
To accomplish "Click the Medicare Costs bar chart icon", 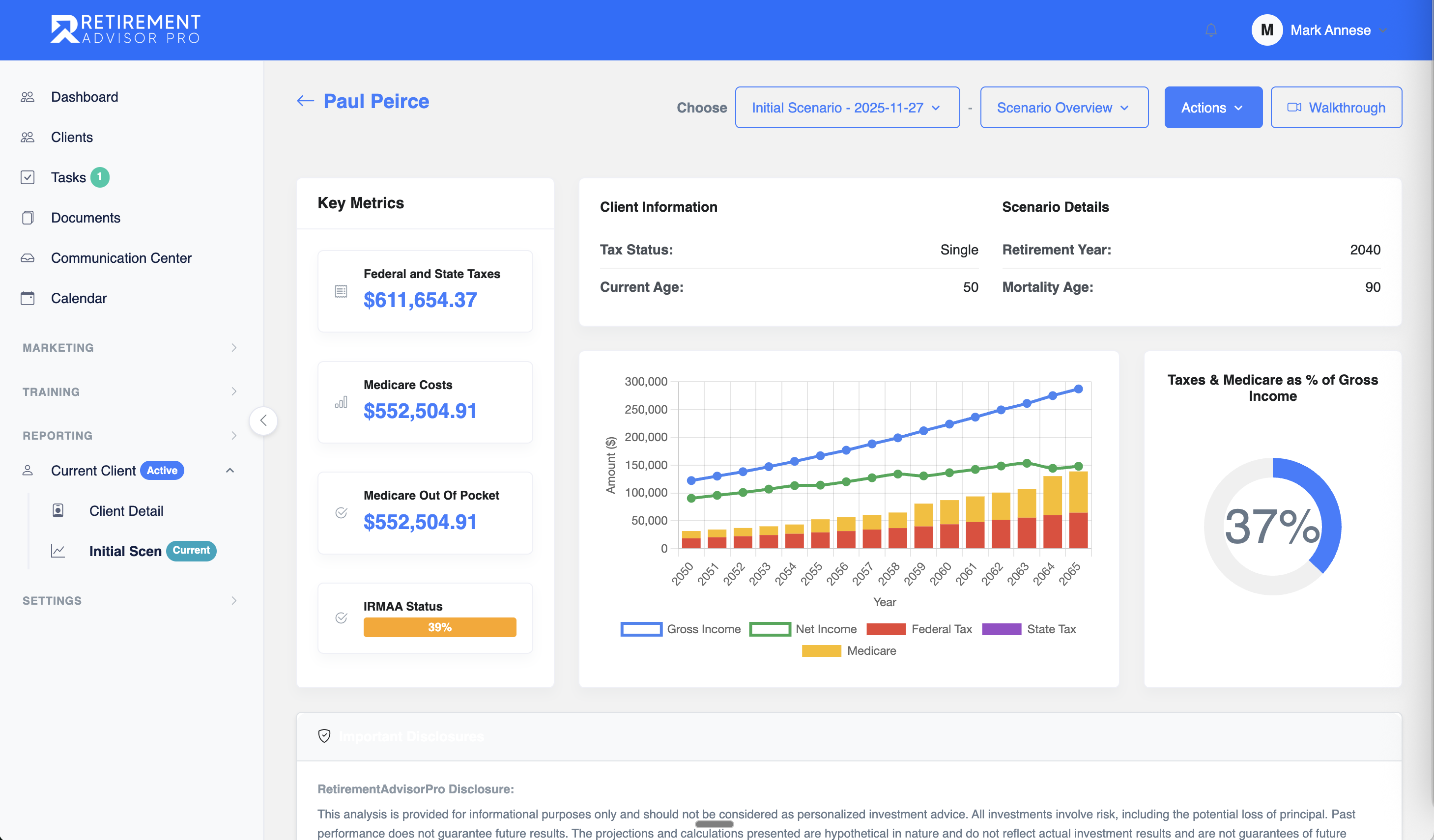I will click(341, 402).
